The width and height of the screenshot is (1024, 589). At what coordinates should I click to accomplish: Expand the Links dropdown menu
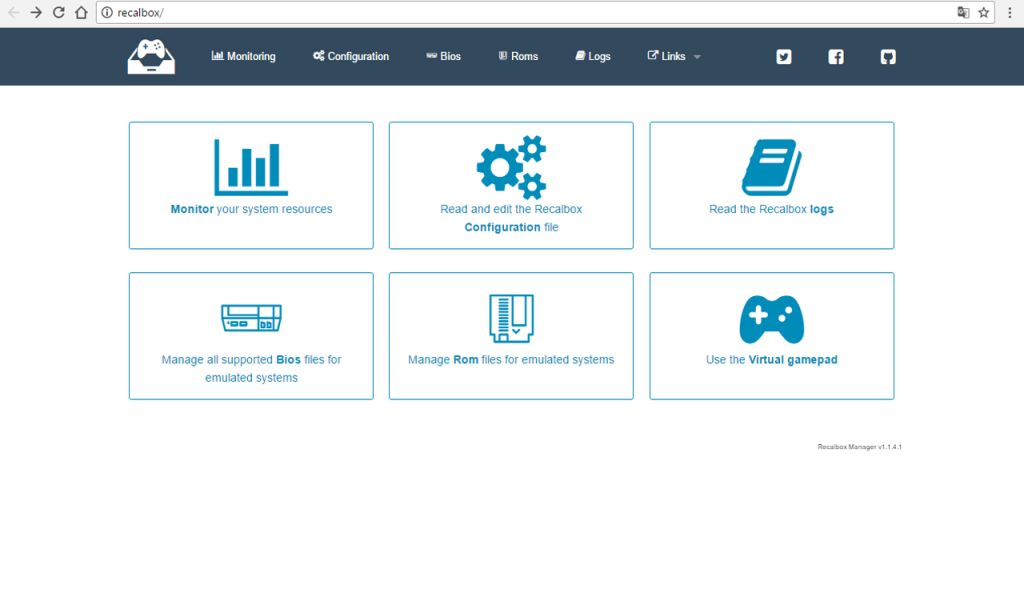click(x=674, y=57)
